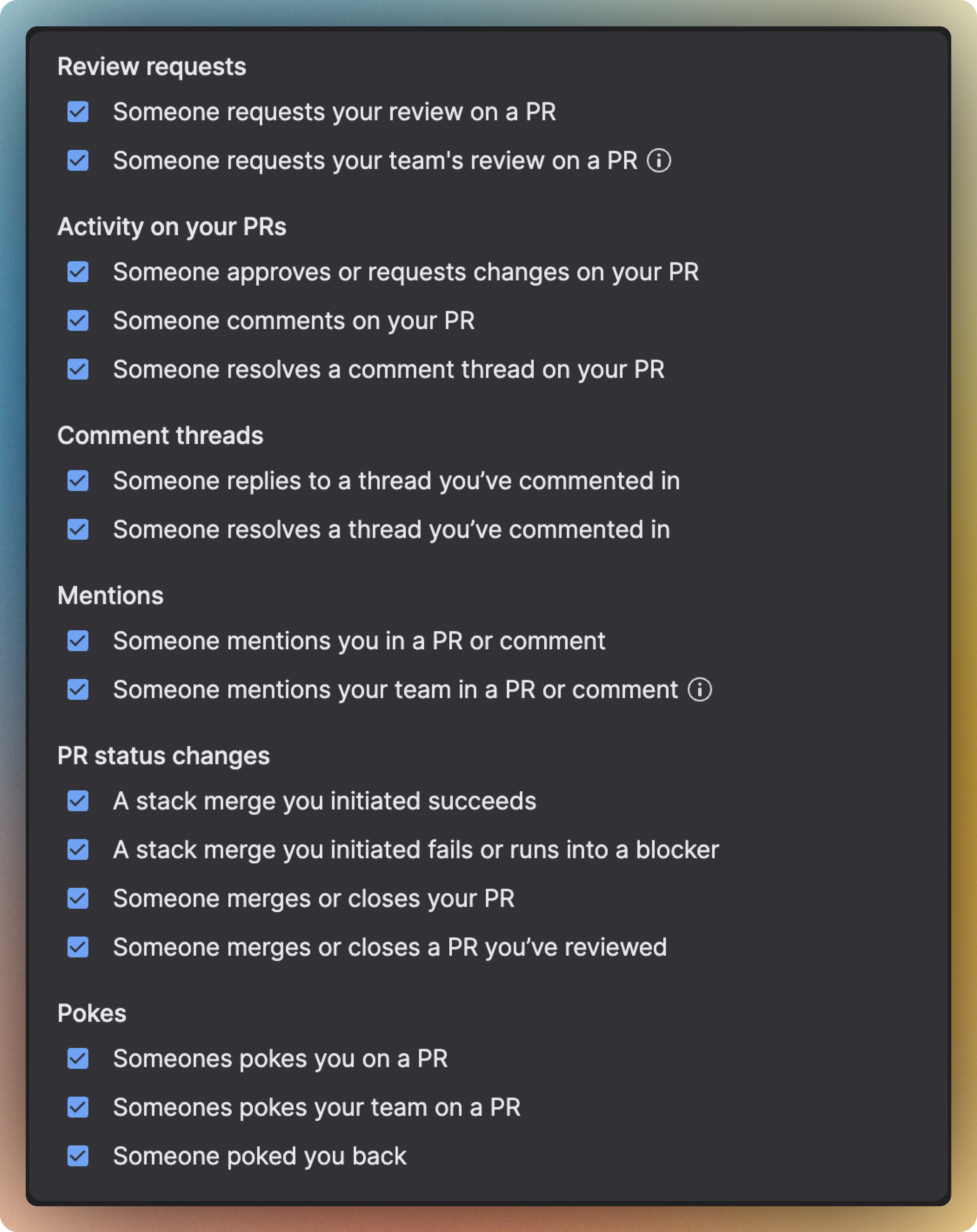This screenshot has width=977, height=1232.
Task: Toggle 'Someone merges or closes your PR' checkbox
Action: pos(78,898)
